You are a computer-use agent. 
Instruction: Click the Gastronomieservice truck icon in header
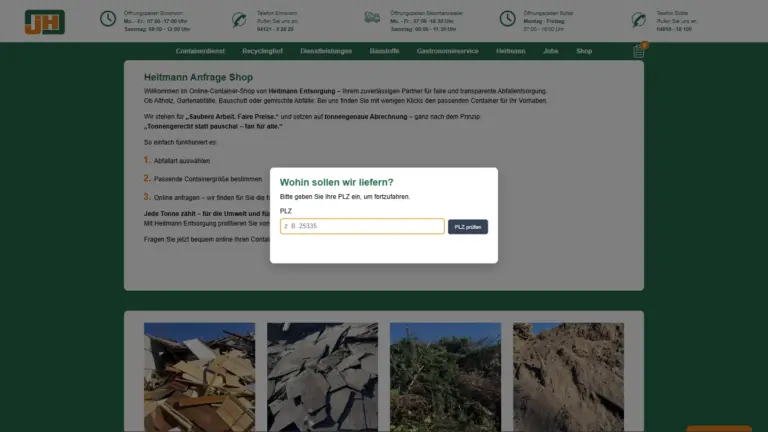pyautogui.click(x=372, y=19)
